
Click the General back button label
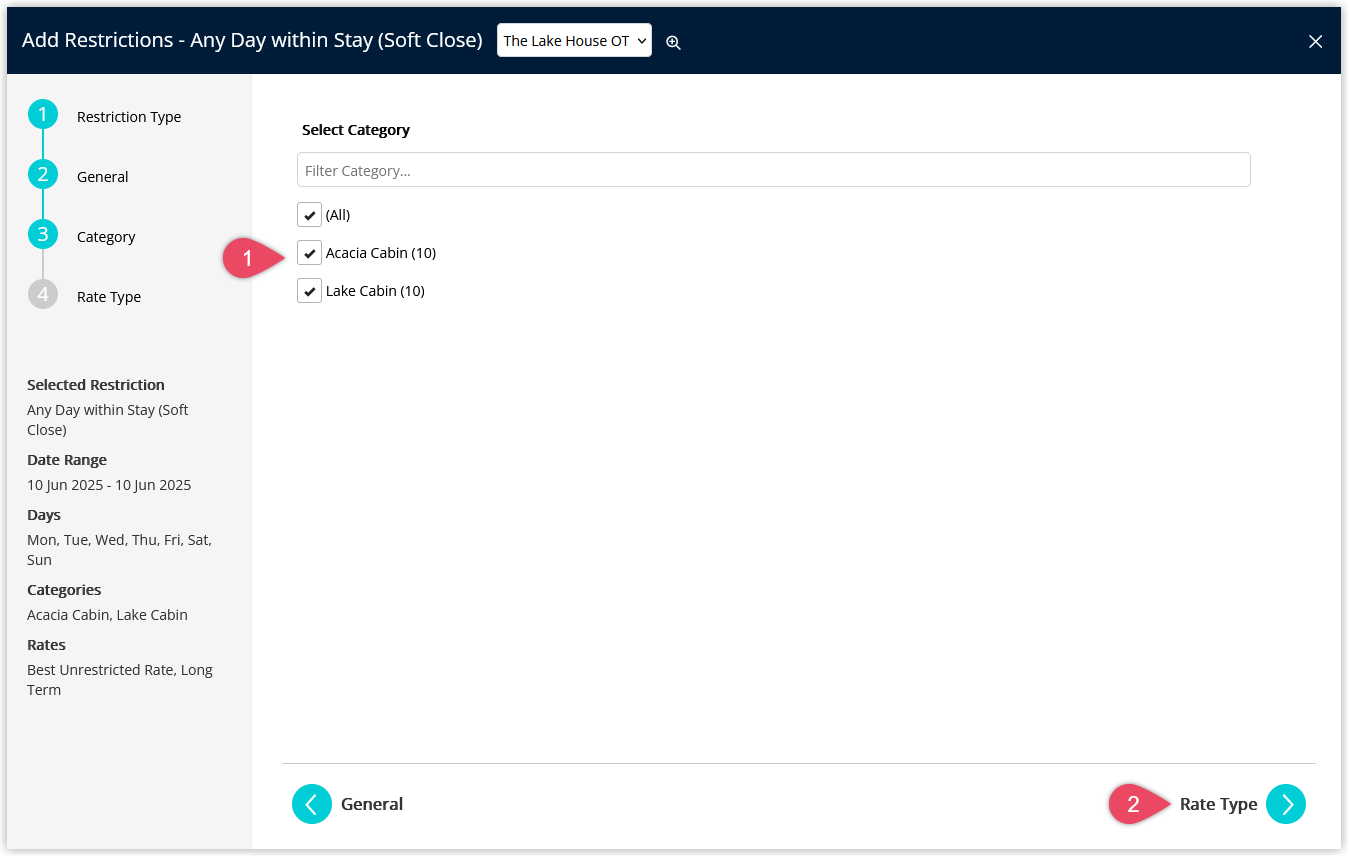coord(372,804)
